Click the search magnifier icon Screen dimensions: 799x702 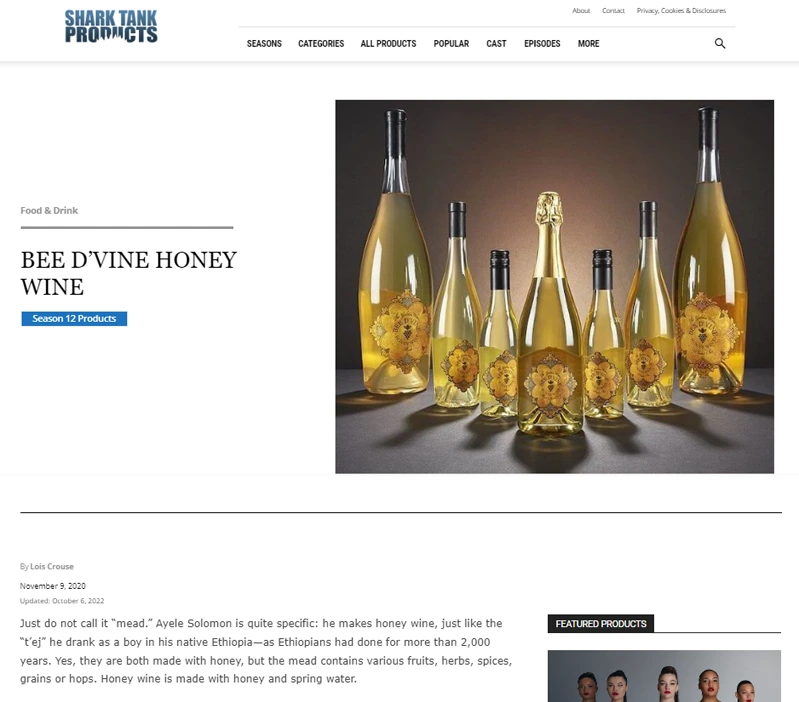(720, 43)
